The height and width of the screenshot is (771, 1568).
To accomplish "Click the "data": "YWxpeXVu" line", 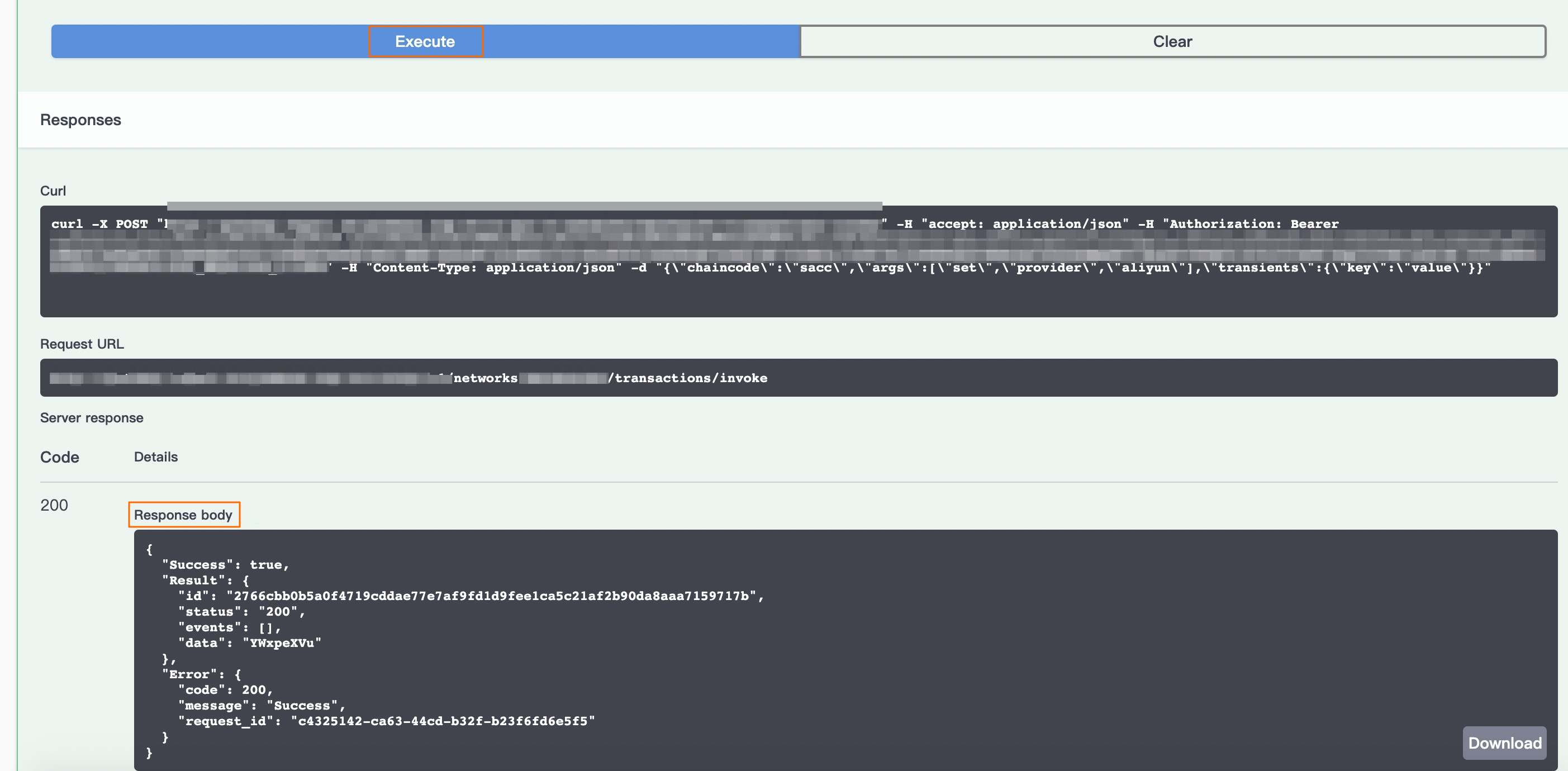I will [250, 642].
